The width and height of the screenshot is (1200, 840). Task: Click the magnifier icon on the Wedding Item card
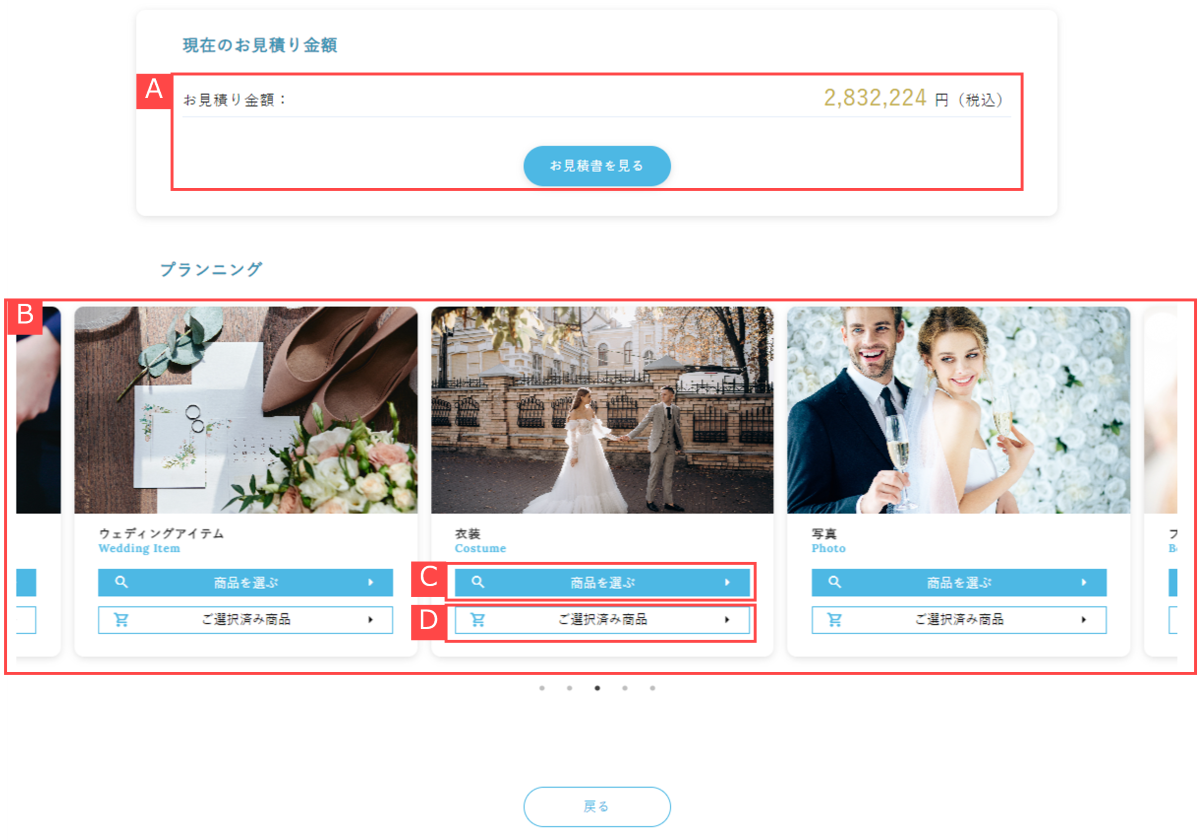(122, 582)
